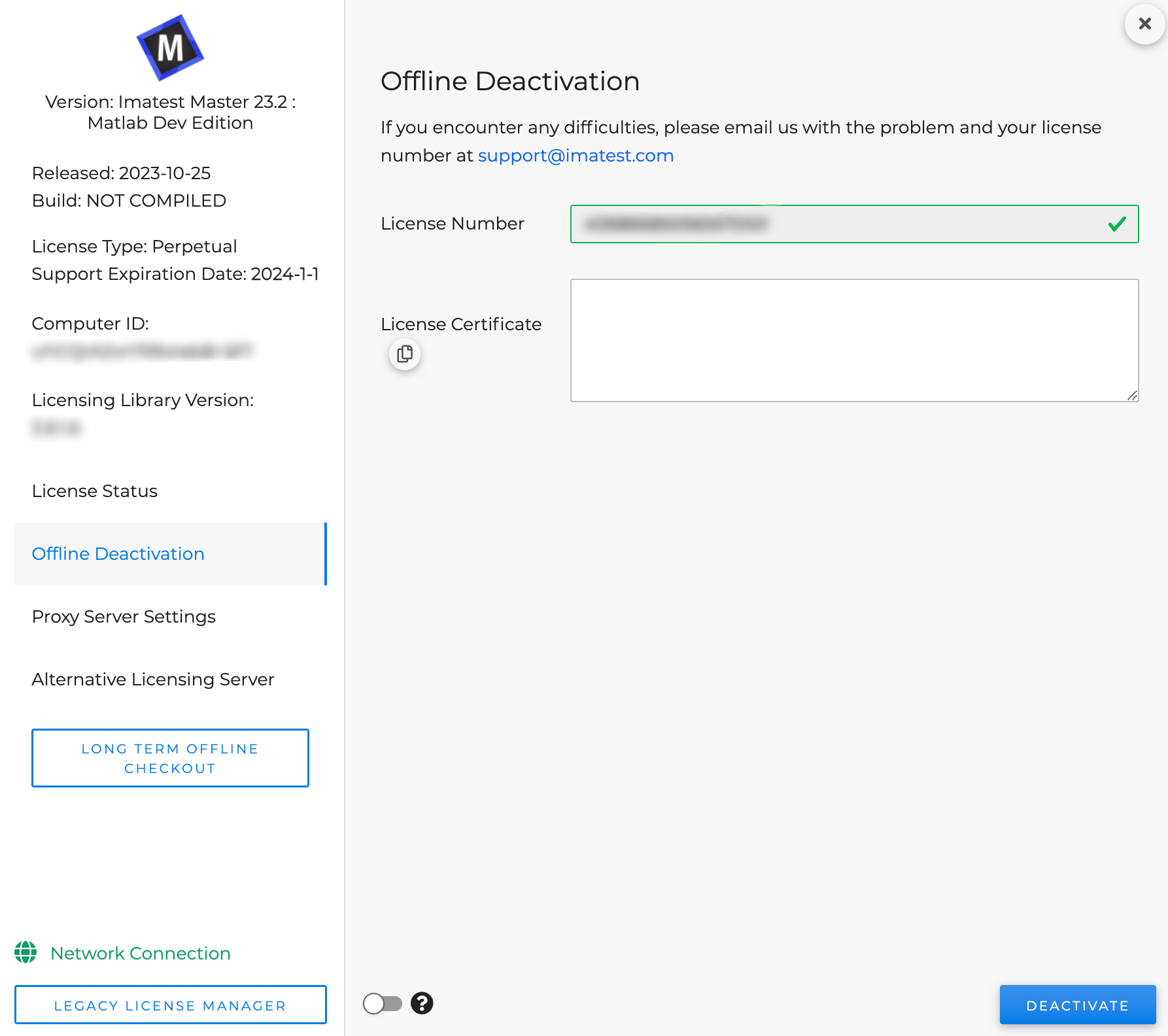Open the Legacy License Manager
This screenshot has width=1168, height=1036.
170,1005
